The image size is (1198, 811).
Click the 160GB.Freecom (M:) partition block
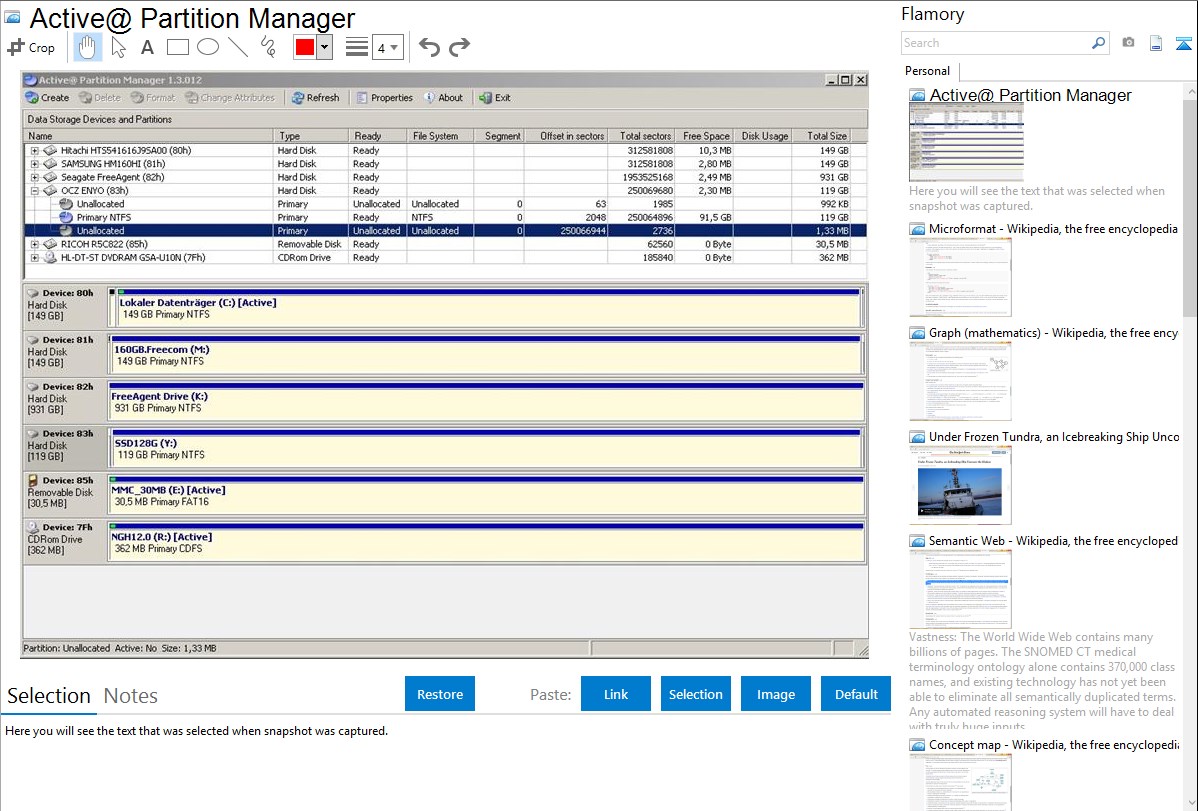486,355
